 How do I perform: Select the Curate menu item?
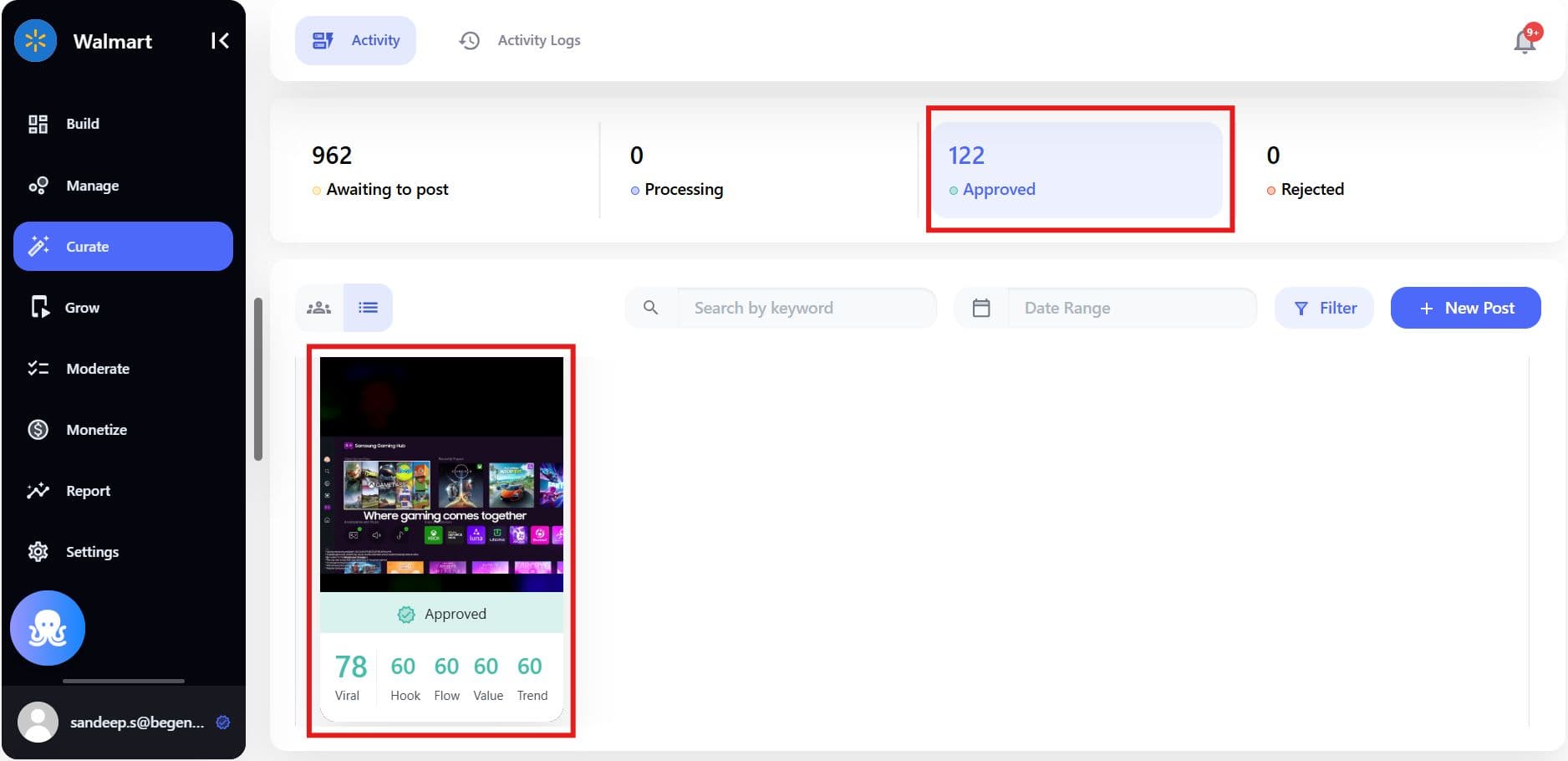point(123,246)
